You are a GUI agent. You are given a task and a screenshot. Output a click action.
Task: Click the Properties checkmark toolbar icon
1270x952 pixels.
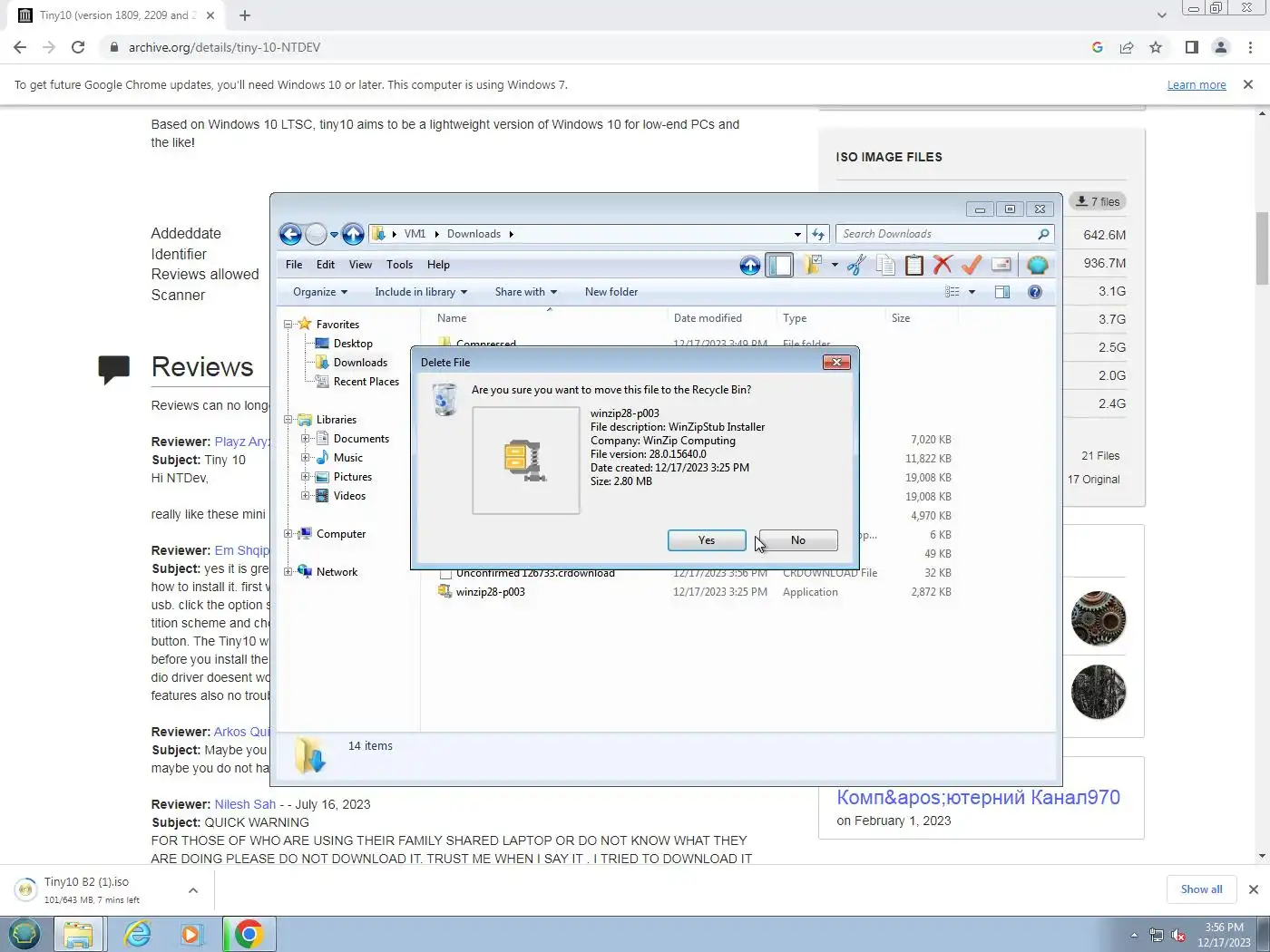click(972, 265)
